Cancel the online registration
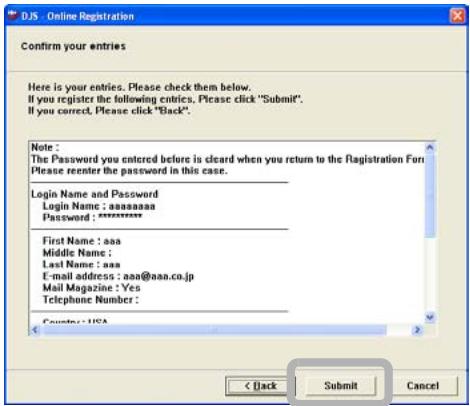Viewport: 470px width, 406px height. (x=423, y=386)
